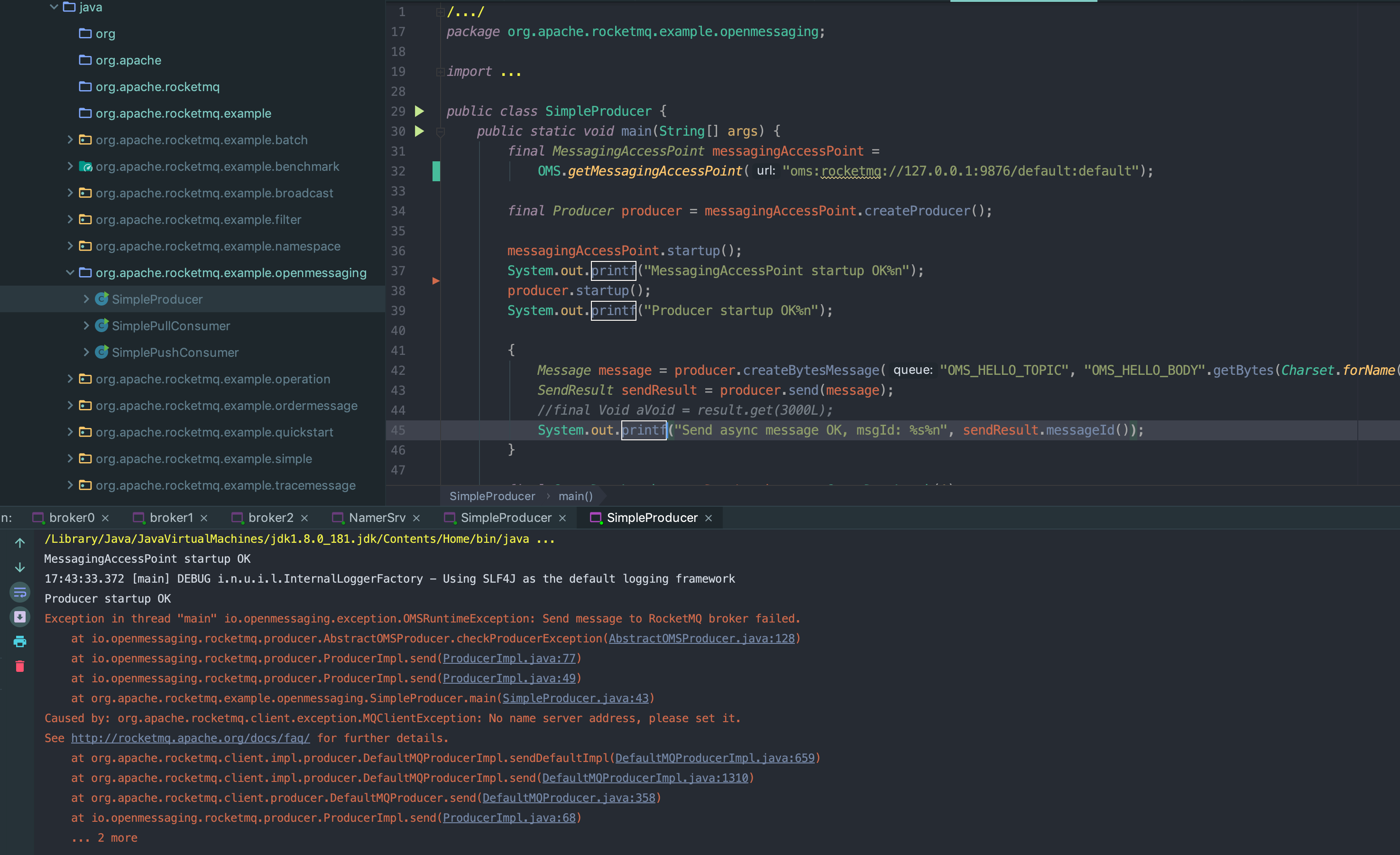
Task: Select the SimplePullConsumer class icon
Action: click(101, 325)
